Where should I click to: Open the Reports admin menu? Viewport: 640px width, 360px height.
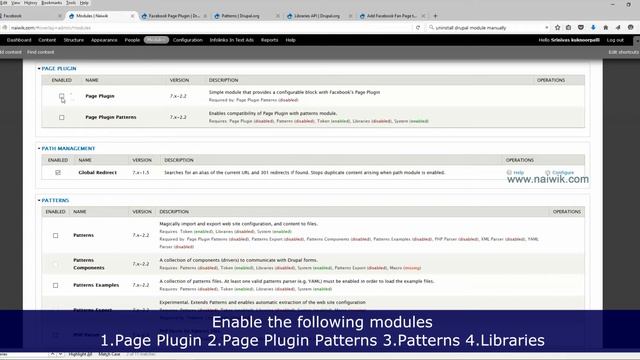pyautogui.click(x=269, y=40)
